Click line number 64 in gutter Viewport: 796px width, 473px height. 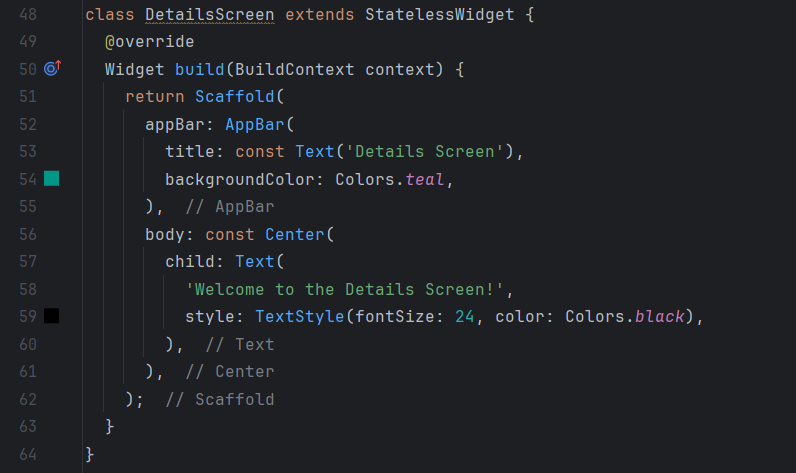[x=28, y=454]
